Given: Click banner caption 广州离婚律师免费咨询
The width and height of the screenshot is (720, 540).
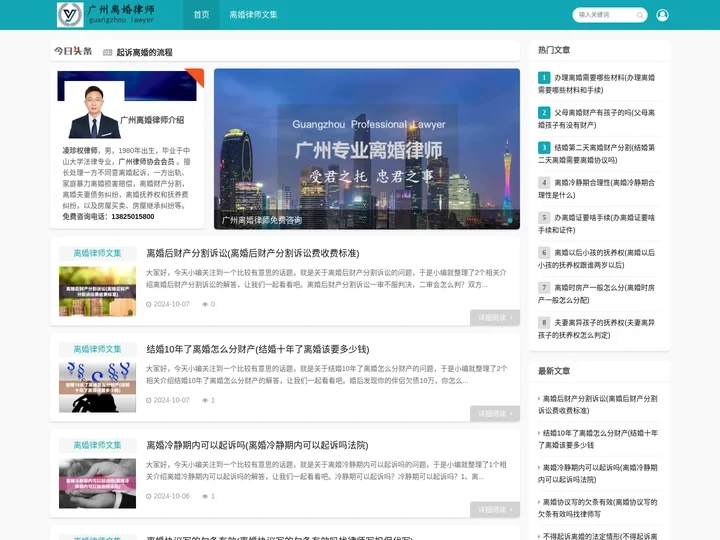Looking at the screenshot, I should pos(262,220).
